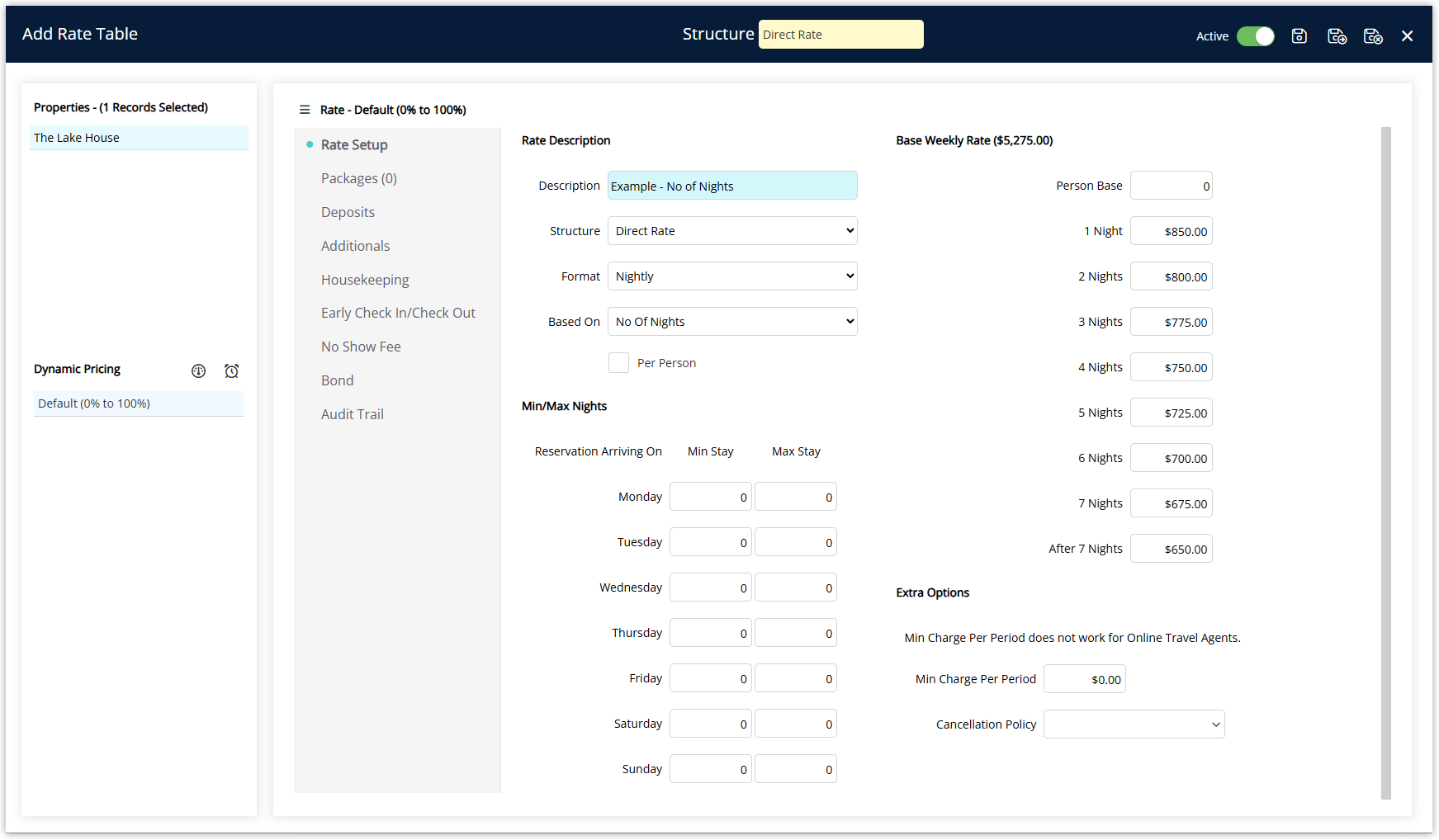Edit the 5 Nights rate field
This screenshot has width=1439, height=840.
click(x=1172, y=413)
